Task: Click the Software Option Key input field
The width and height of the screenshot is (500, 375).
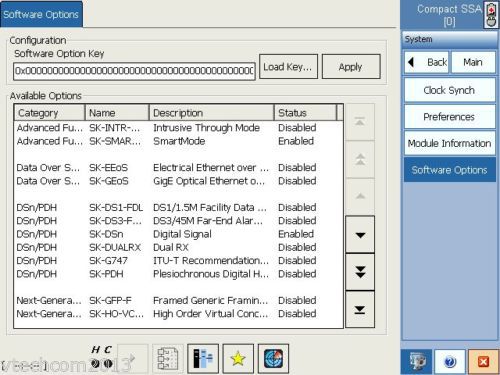Action: pyautogui.click(x=134, y=71)
